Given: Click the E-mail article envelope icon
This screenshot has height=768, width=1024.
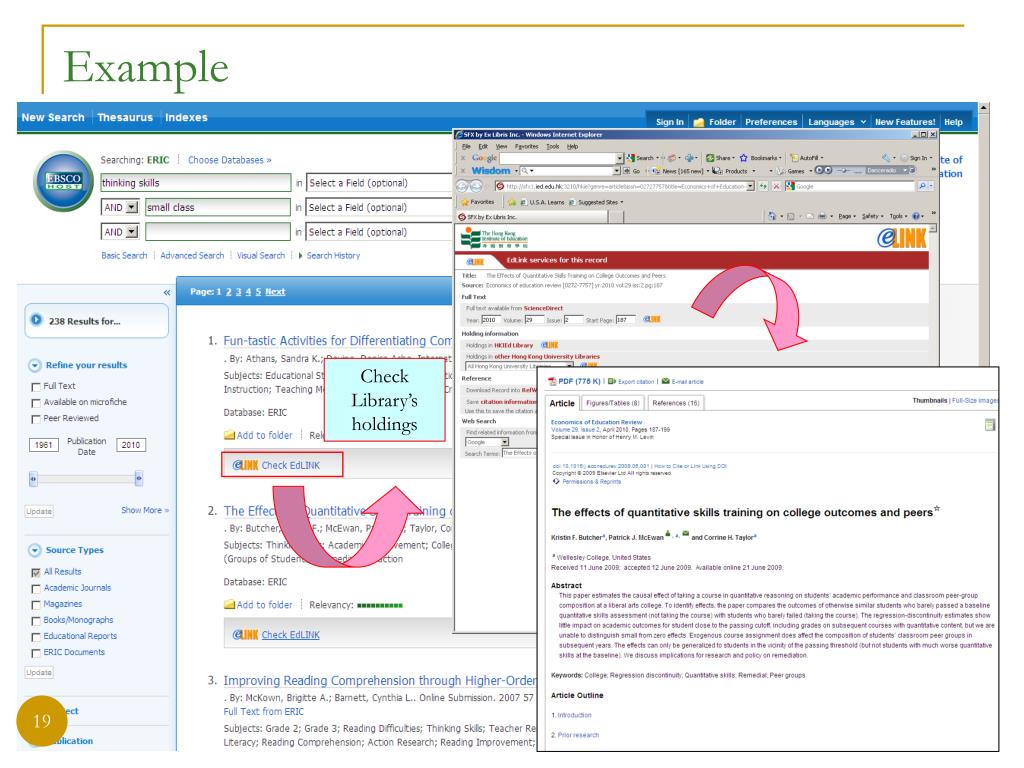Looking at the screenshot, I should pyautogui.click(x=665, y=381).
